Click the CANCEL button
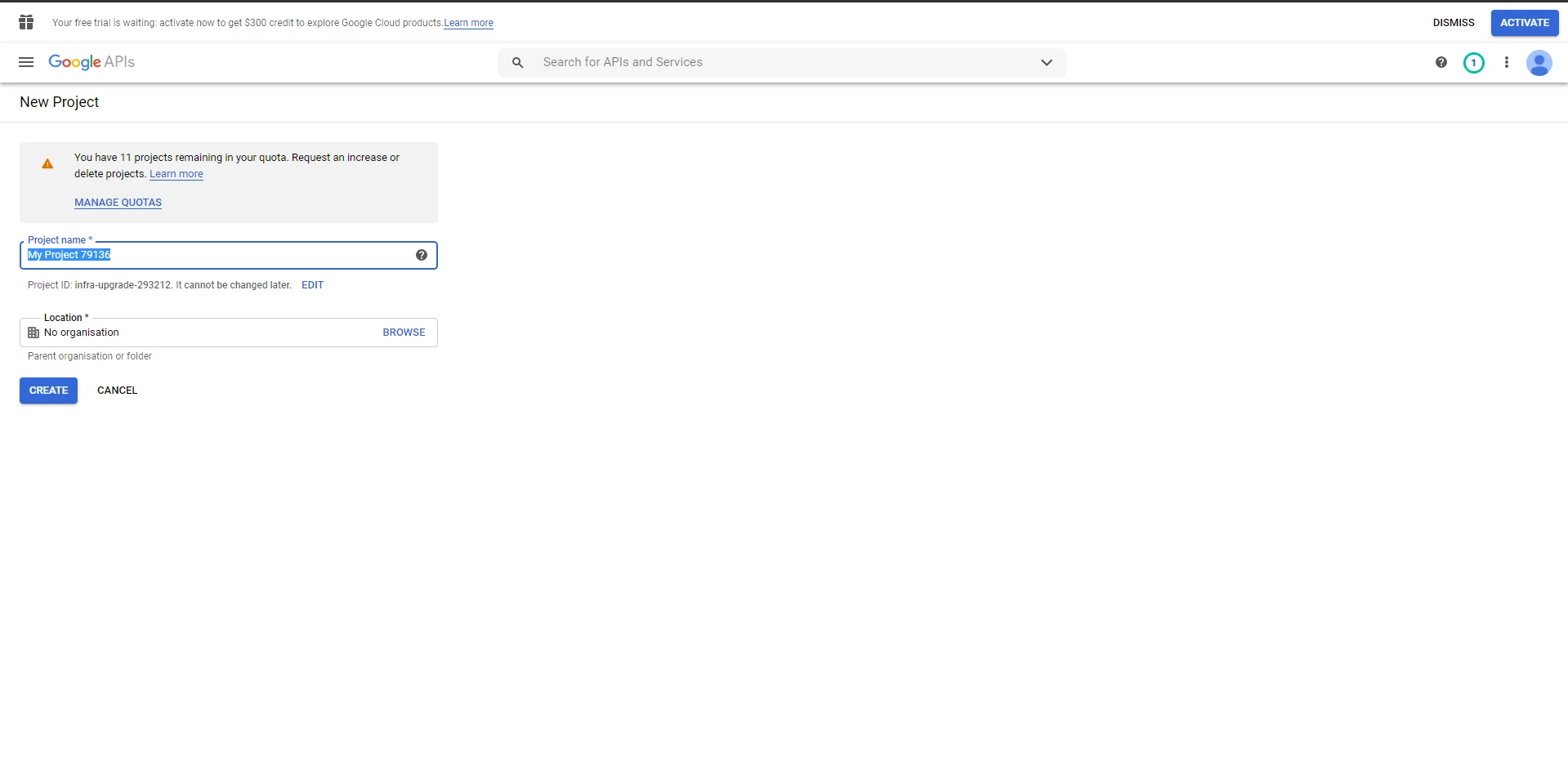 [x=117, y=391]
